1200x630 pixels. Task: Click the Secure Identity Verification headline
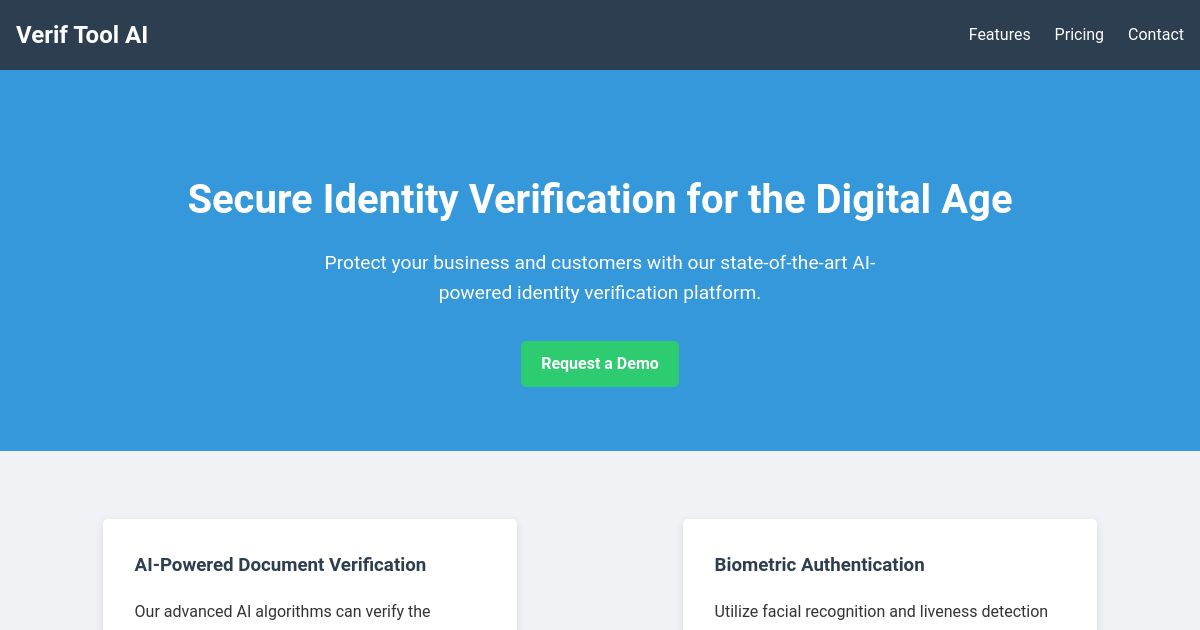tap(600, 199)
